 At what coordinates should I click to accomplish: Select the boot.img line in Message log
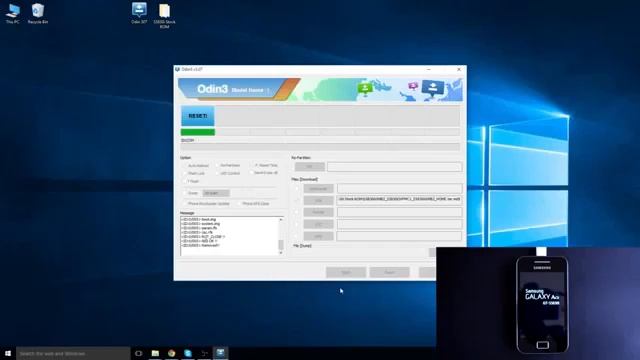199,219
